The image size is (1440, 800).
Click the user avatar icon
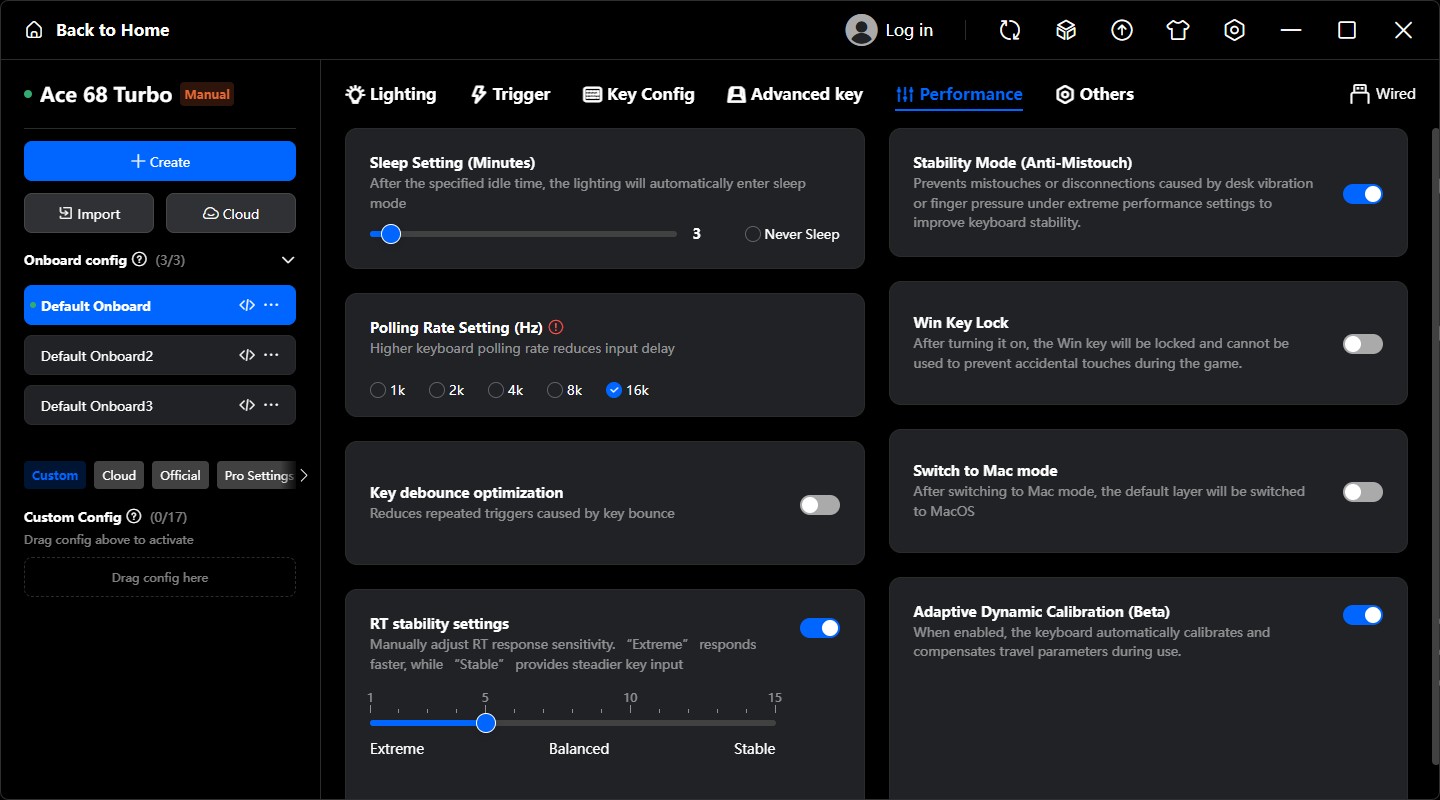coord(861,30)
